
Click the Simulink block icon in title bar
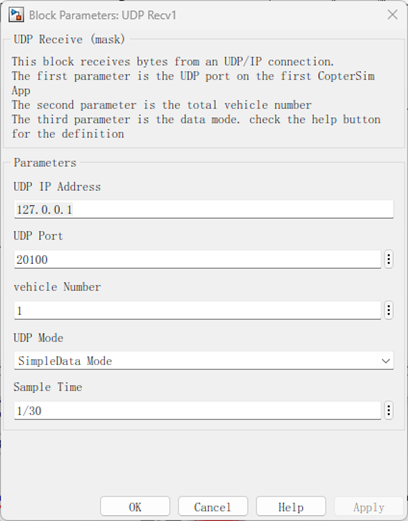(x=16, y=15)
